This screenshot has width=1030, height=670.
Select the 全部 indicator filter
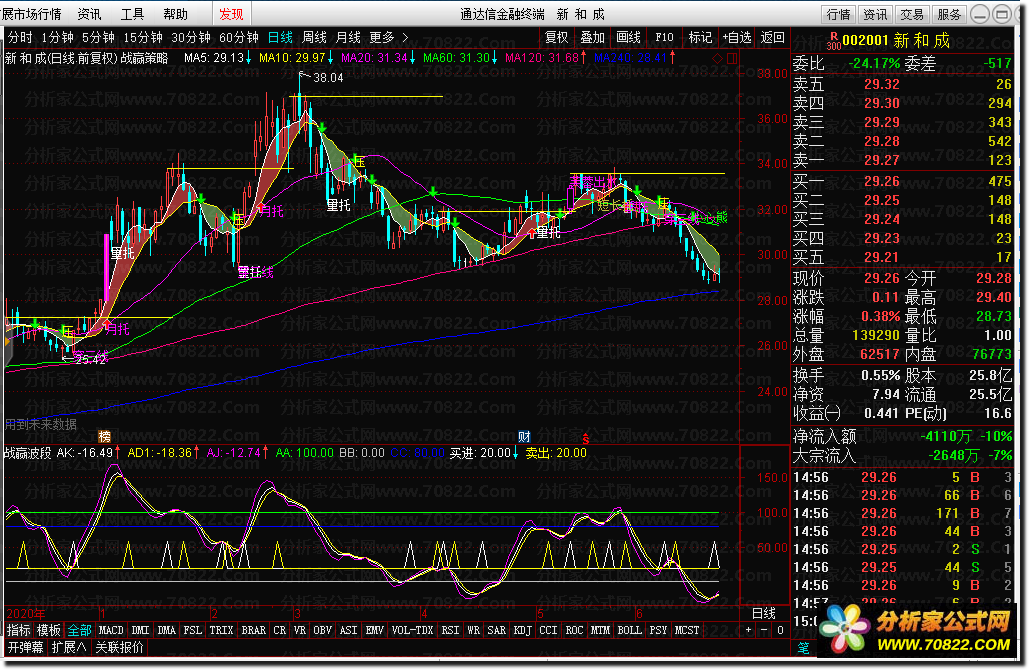[79, 630]
